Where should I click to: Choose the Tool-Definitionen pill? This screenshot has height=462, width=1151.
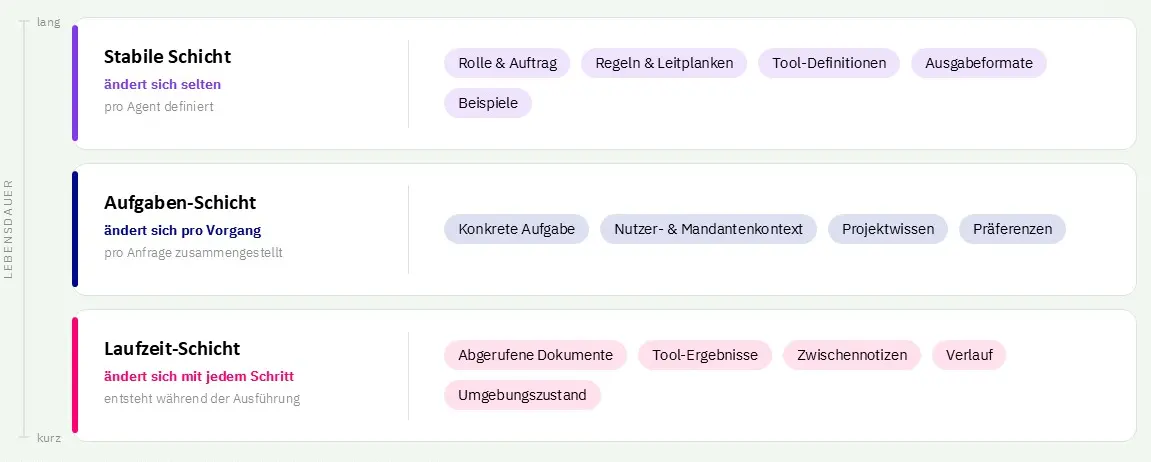[829, 63]
